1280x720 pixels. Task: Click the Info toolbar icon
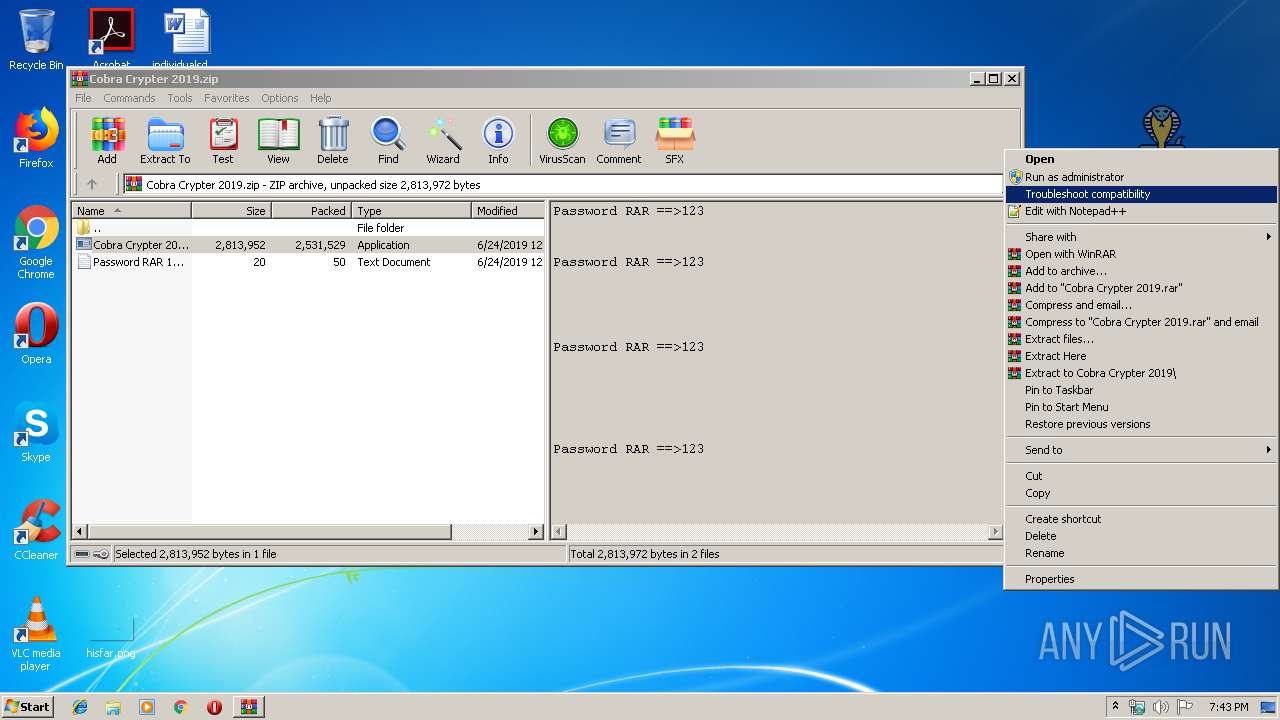pos(498,140)
